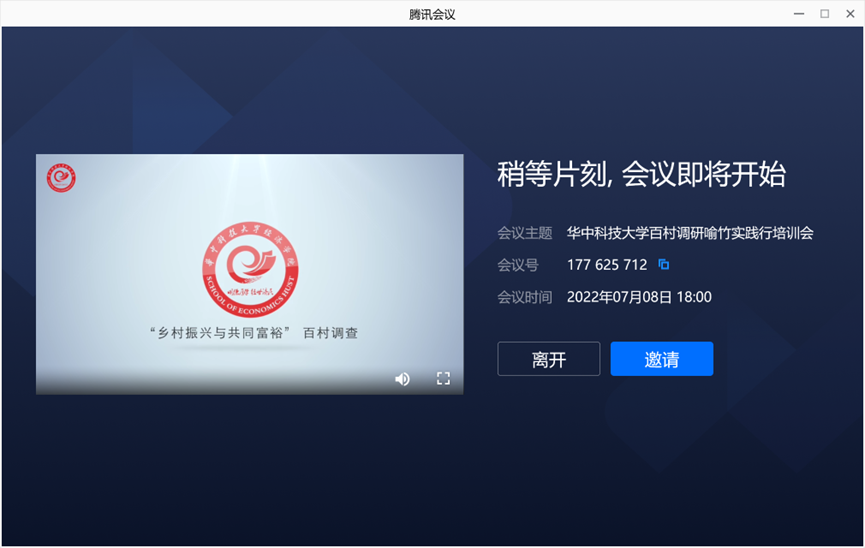The width and height of the screenshot is (865, 548).
Task: Click the blue 邀请 invite button
Action: (661, 359)
